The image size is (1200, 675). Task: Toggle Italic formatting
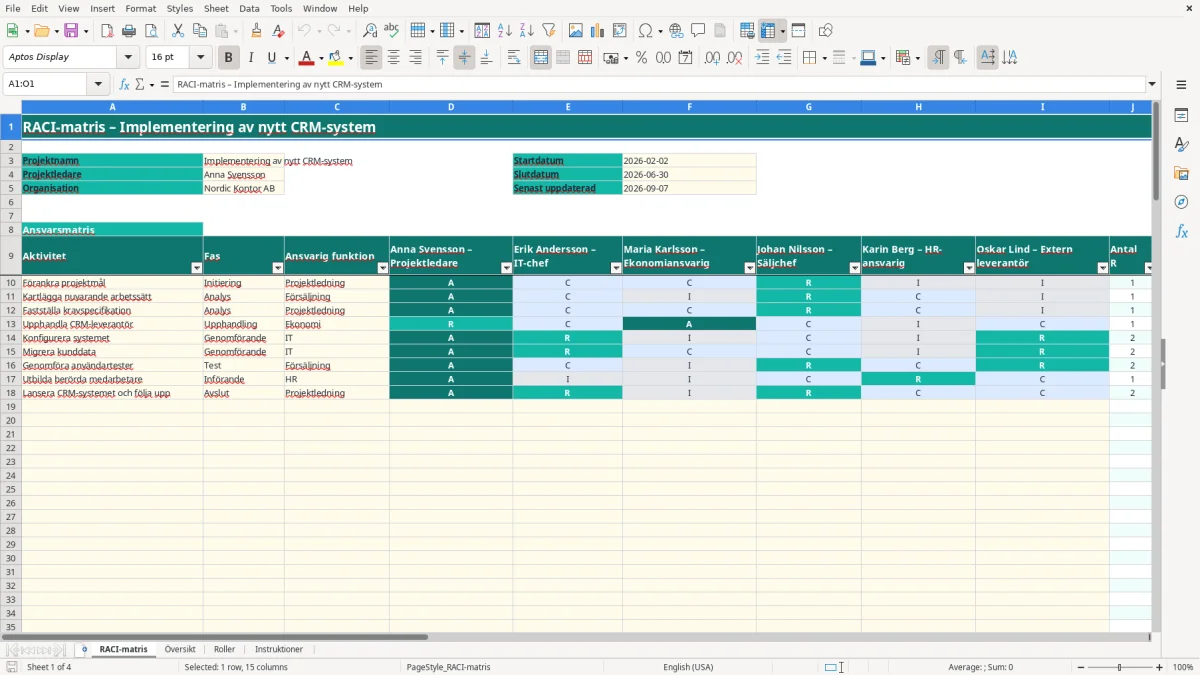[251, 58]
